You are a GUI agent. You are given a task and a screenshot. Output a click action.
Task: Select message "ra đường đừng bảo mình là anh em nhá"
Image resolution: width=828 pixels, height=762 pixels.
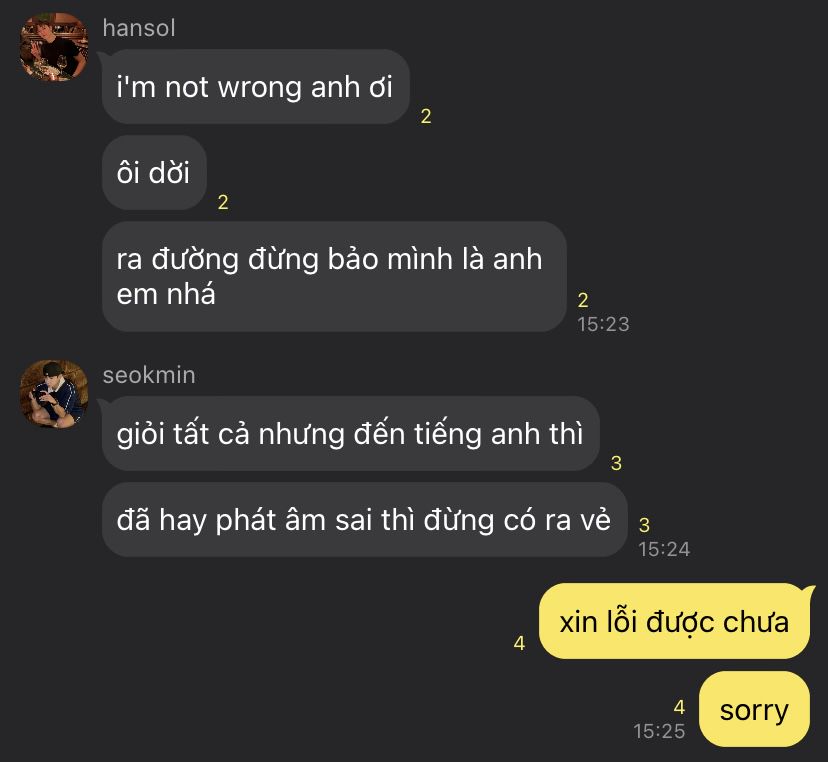334,277
